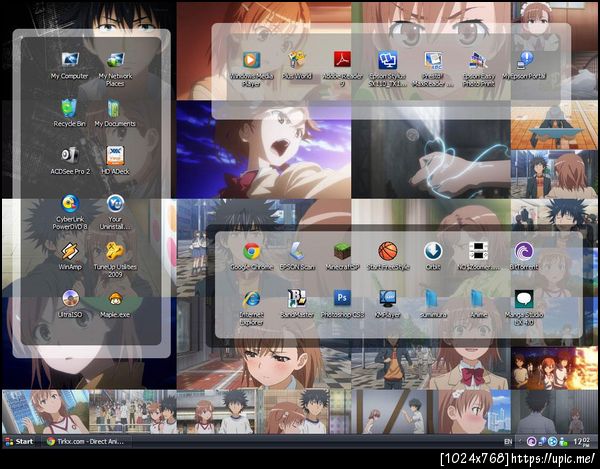Open the Start menu

tap(20, 441)
